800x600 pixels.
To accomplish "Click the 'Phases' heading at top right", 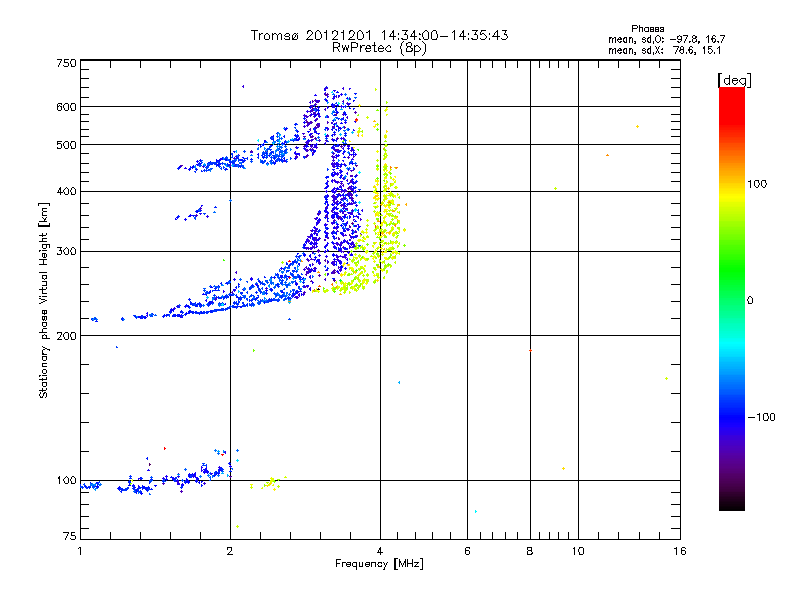I will pos(647,29).
